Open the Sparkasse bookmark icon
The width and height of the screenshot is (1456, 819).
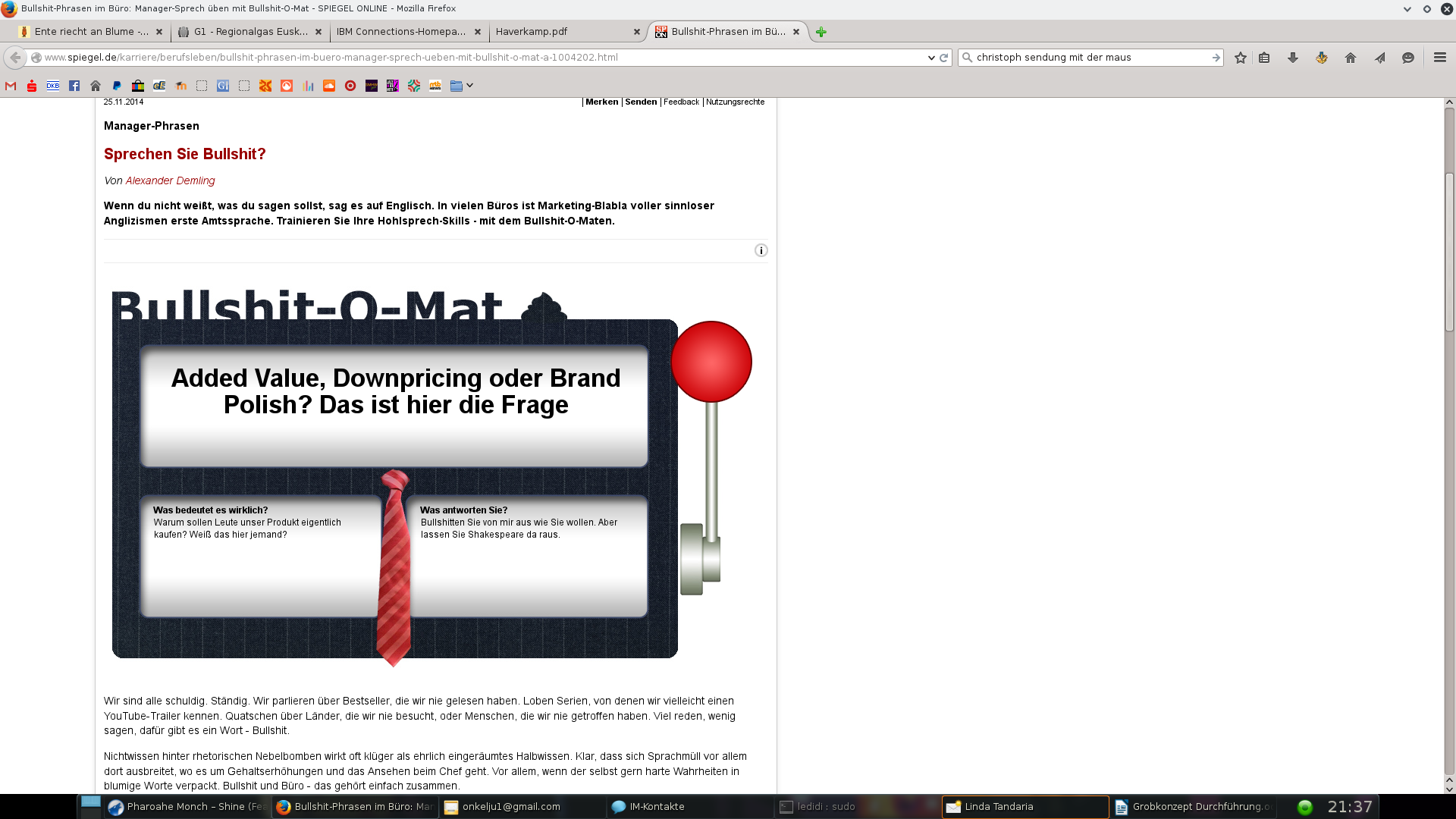[x=32, y=86]
